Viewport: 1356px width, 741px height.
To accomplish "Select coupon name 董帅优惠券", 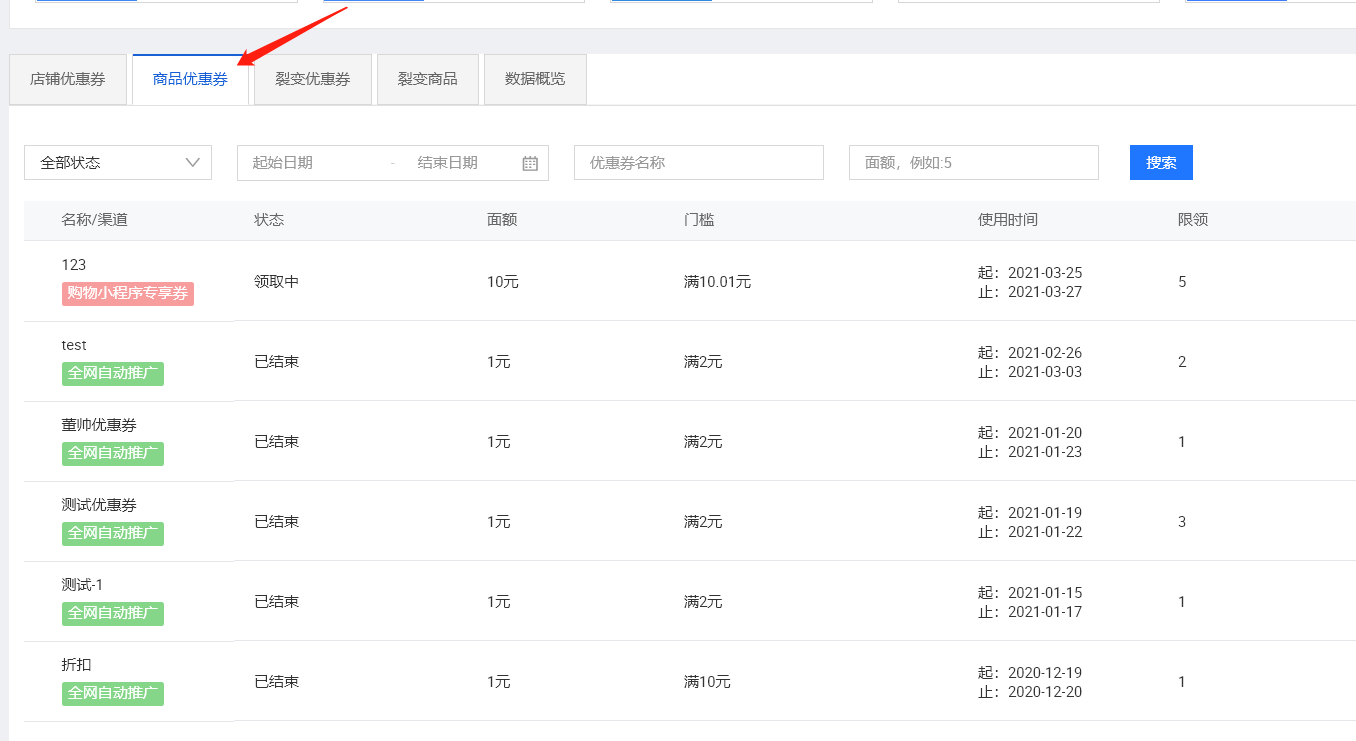I will click(x=99, y=425).
